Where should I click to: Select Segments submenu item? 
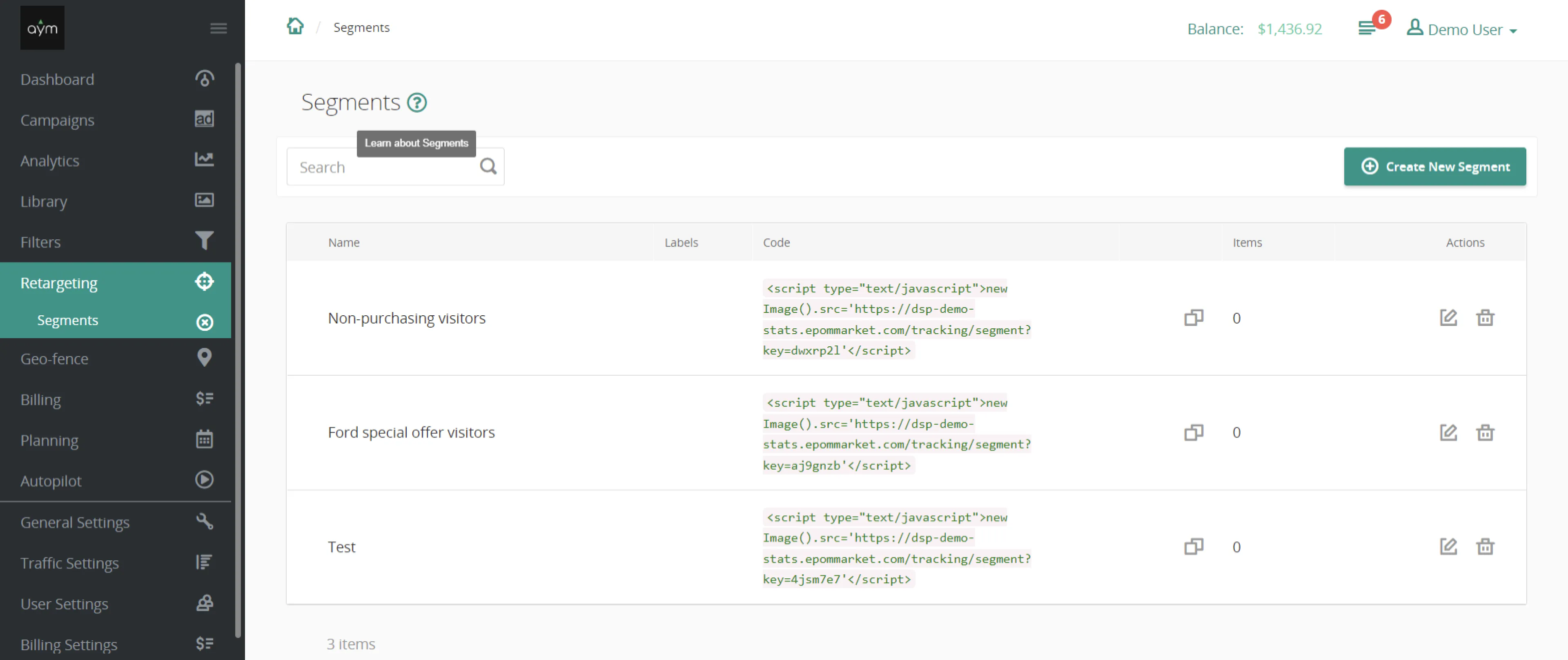click(x=116, y=320)
